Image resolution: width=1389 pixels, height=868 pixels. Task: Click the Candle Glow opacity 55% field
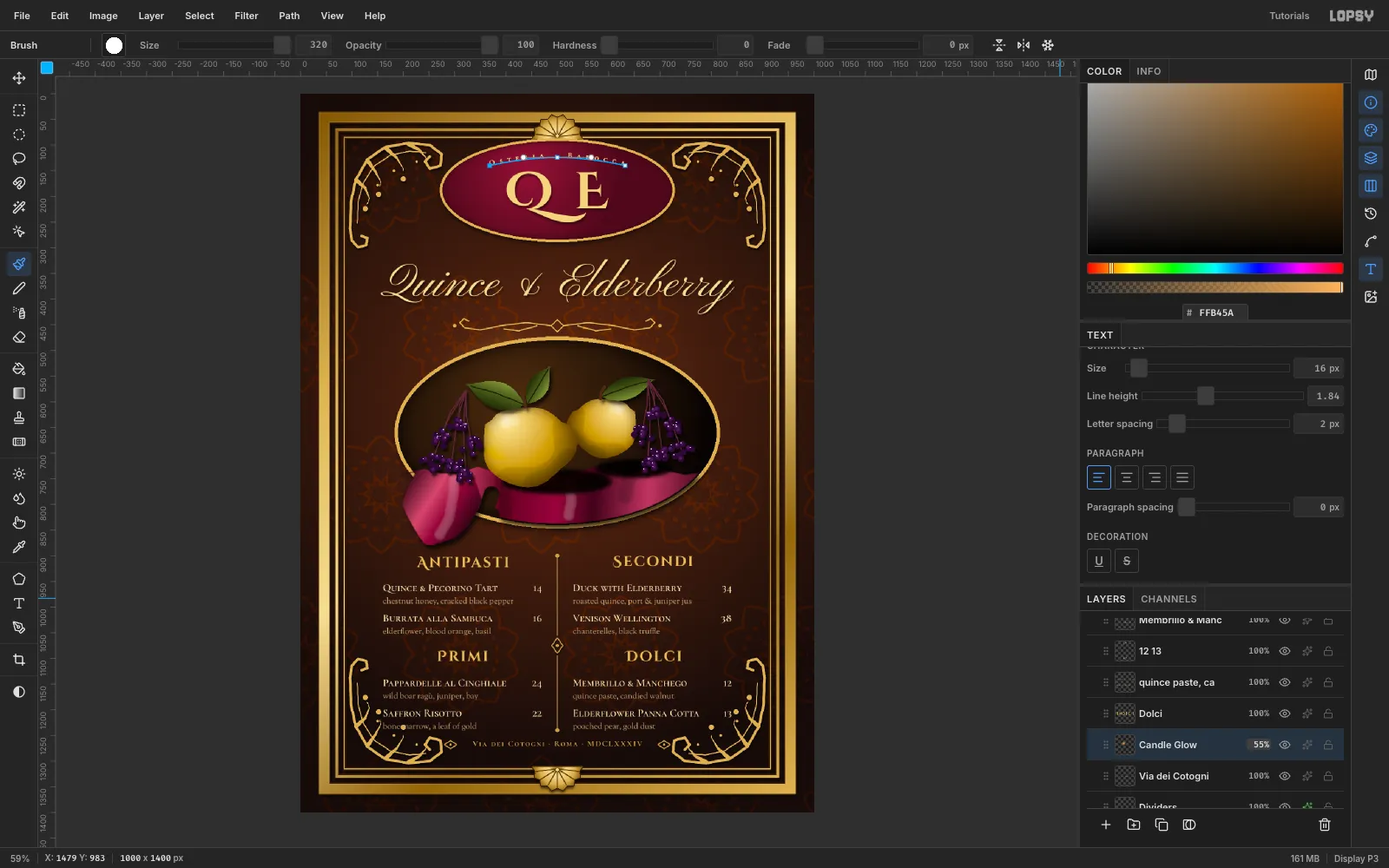[x=1260, y=745]
